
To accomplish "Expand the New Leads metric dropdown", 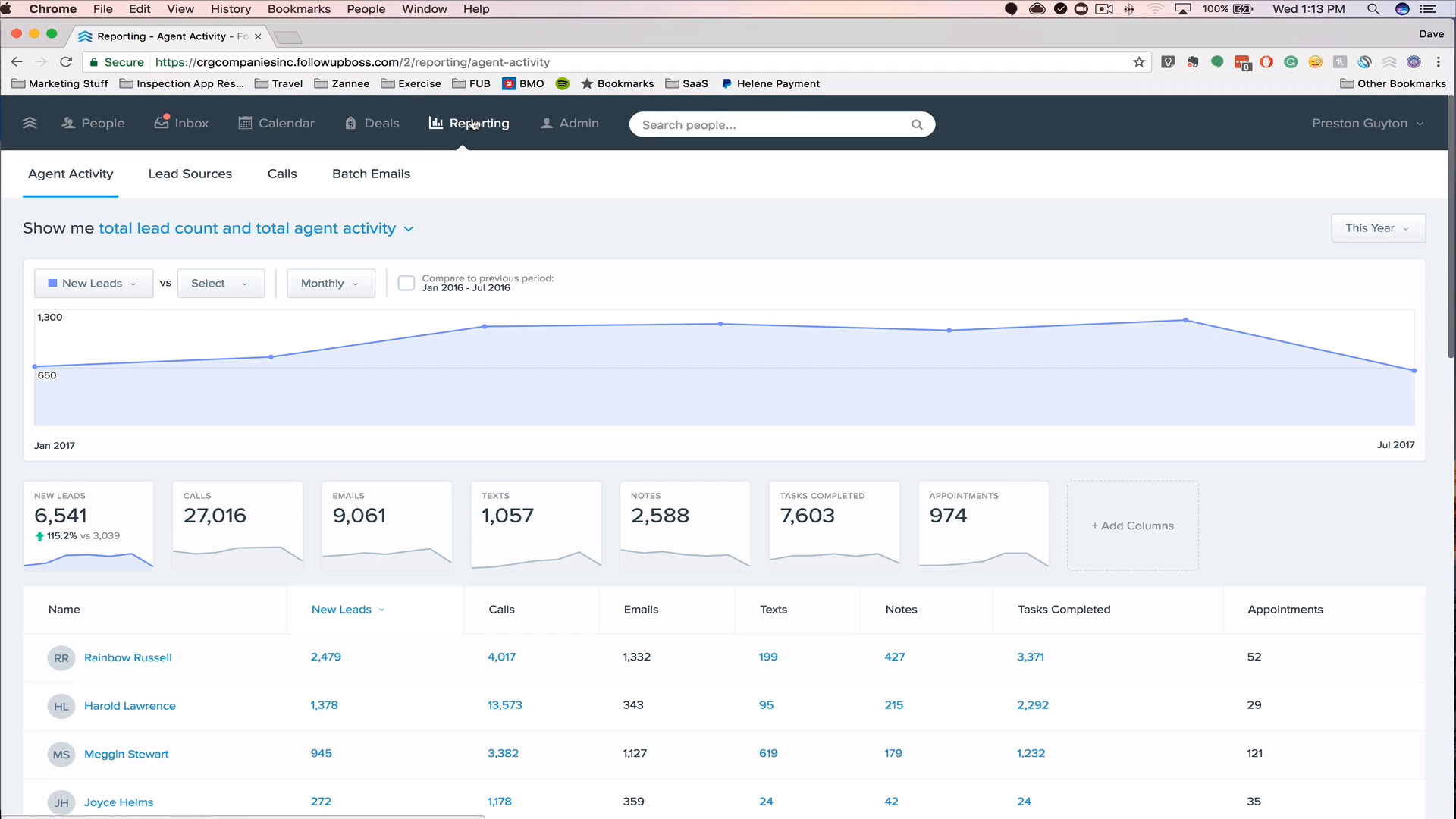I will 93,283.
